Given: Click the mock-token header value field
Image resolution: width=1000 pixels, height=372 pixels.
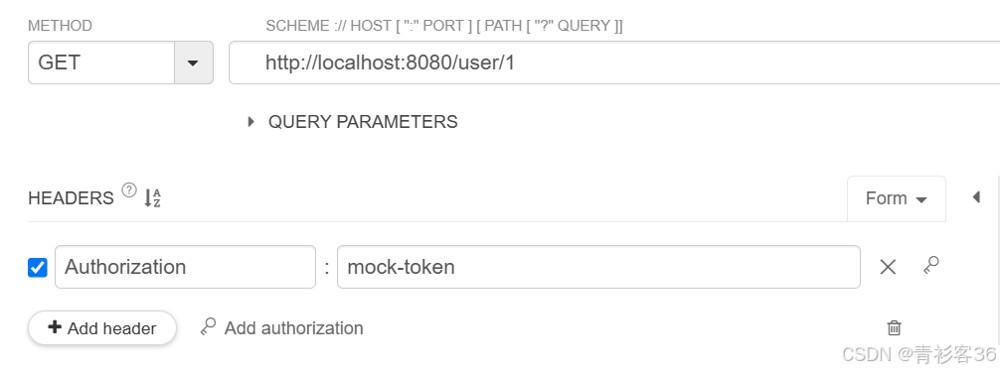Looking at the screenshot, I should (x=598, y=267).
